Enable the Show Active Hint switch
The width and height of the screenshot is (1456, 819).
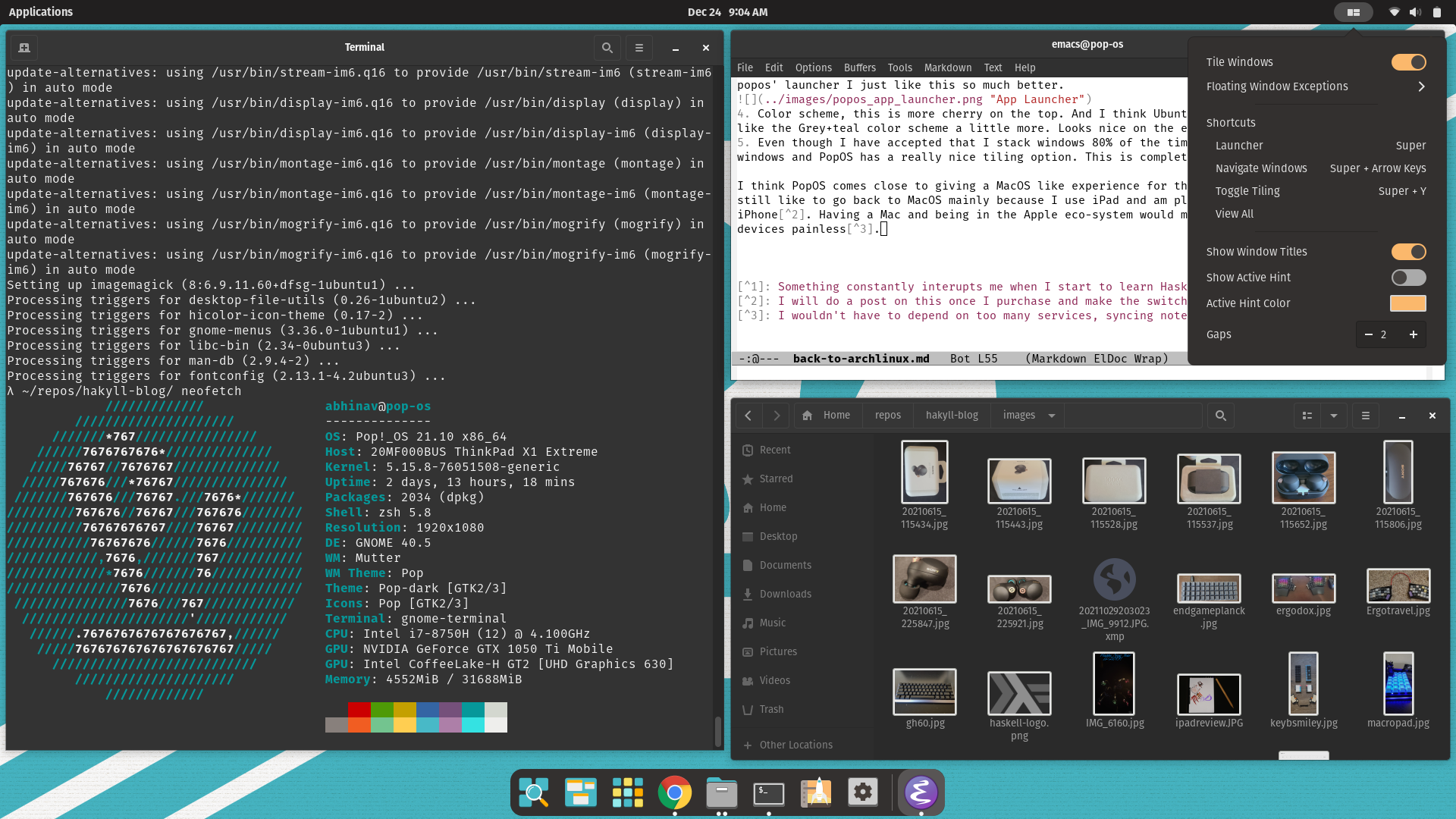click(1408, 278)
